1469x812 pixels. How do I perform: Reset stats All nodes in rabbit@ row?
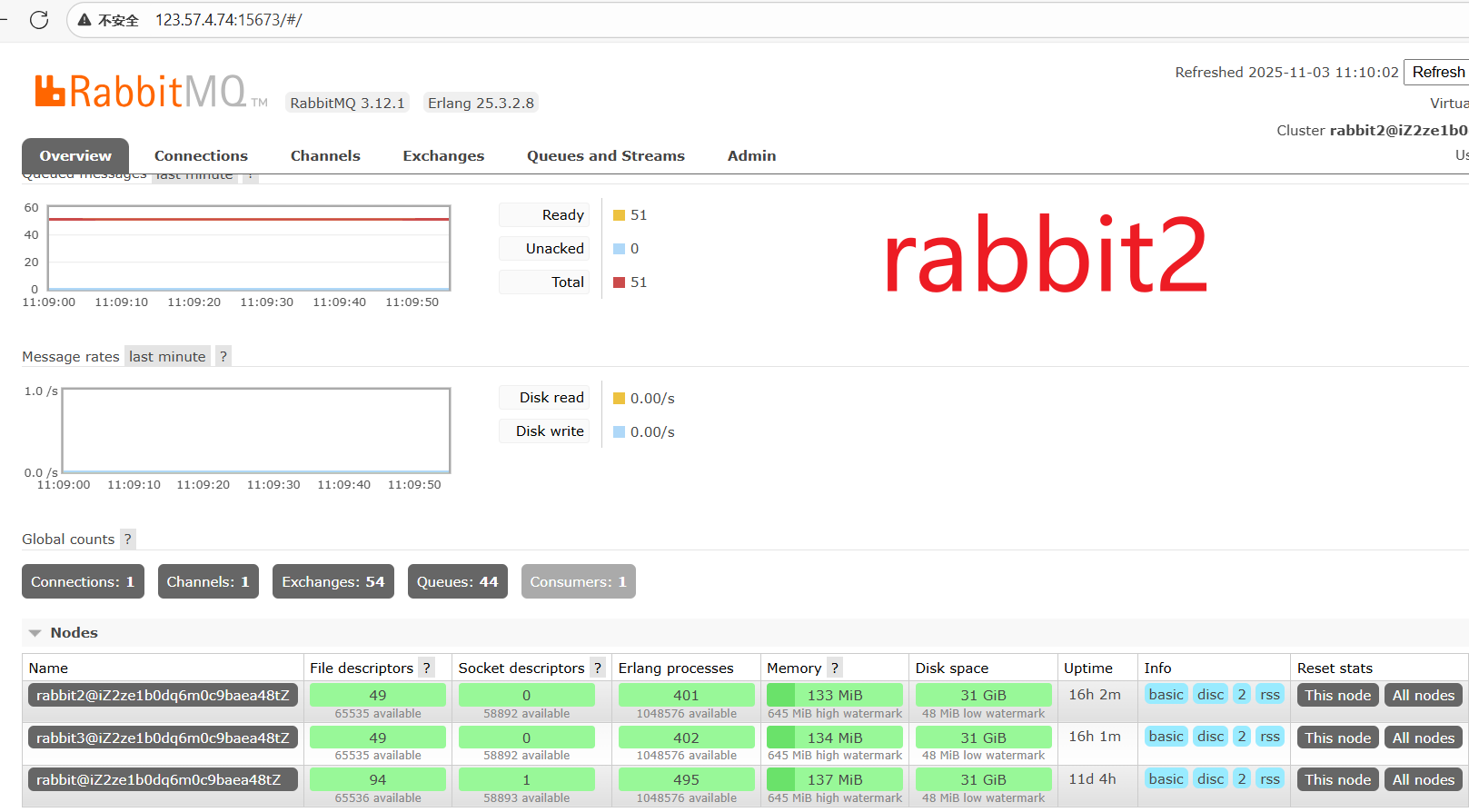pyautogui.click(x=1423, y=779)
